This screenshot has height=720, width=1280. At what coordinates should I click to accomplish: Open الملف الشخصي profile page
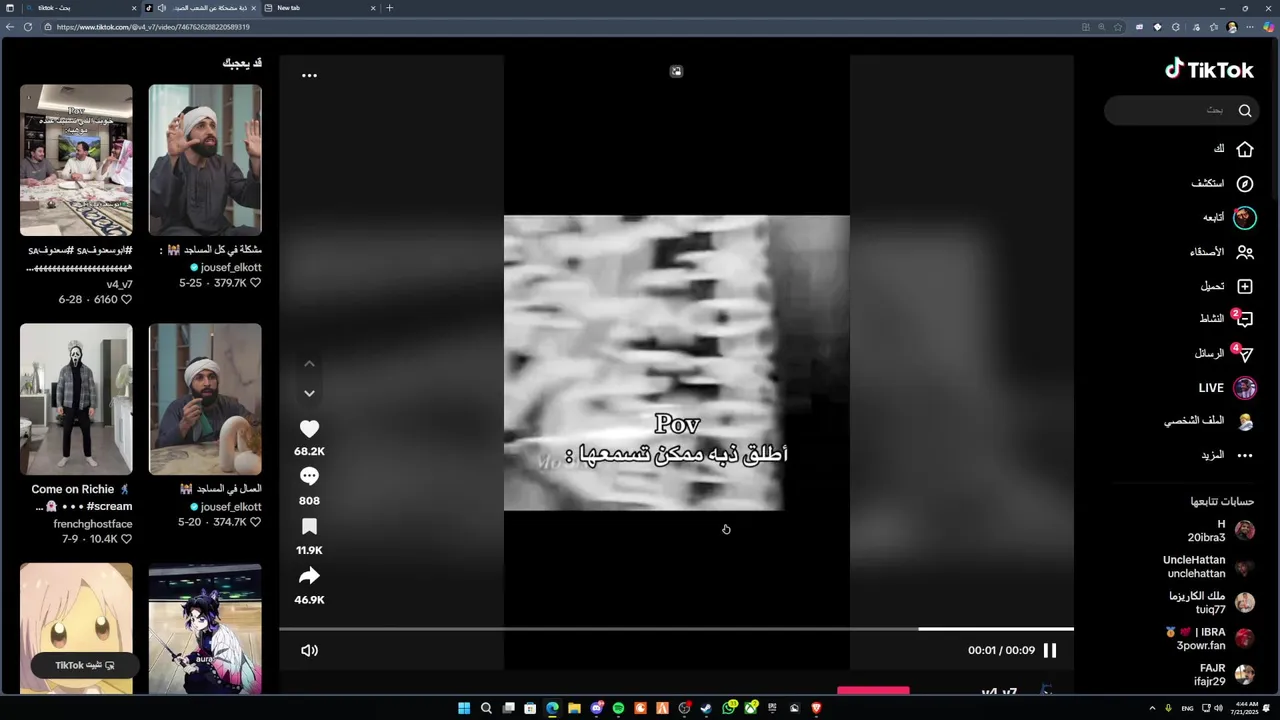tap(1208, 422)
